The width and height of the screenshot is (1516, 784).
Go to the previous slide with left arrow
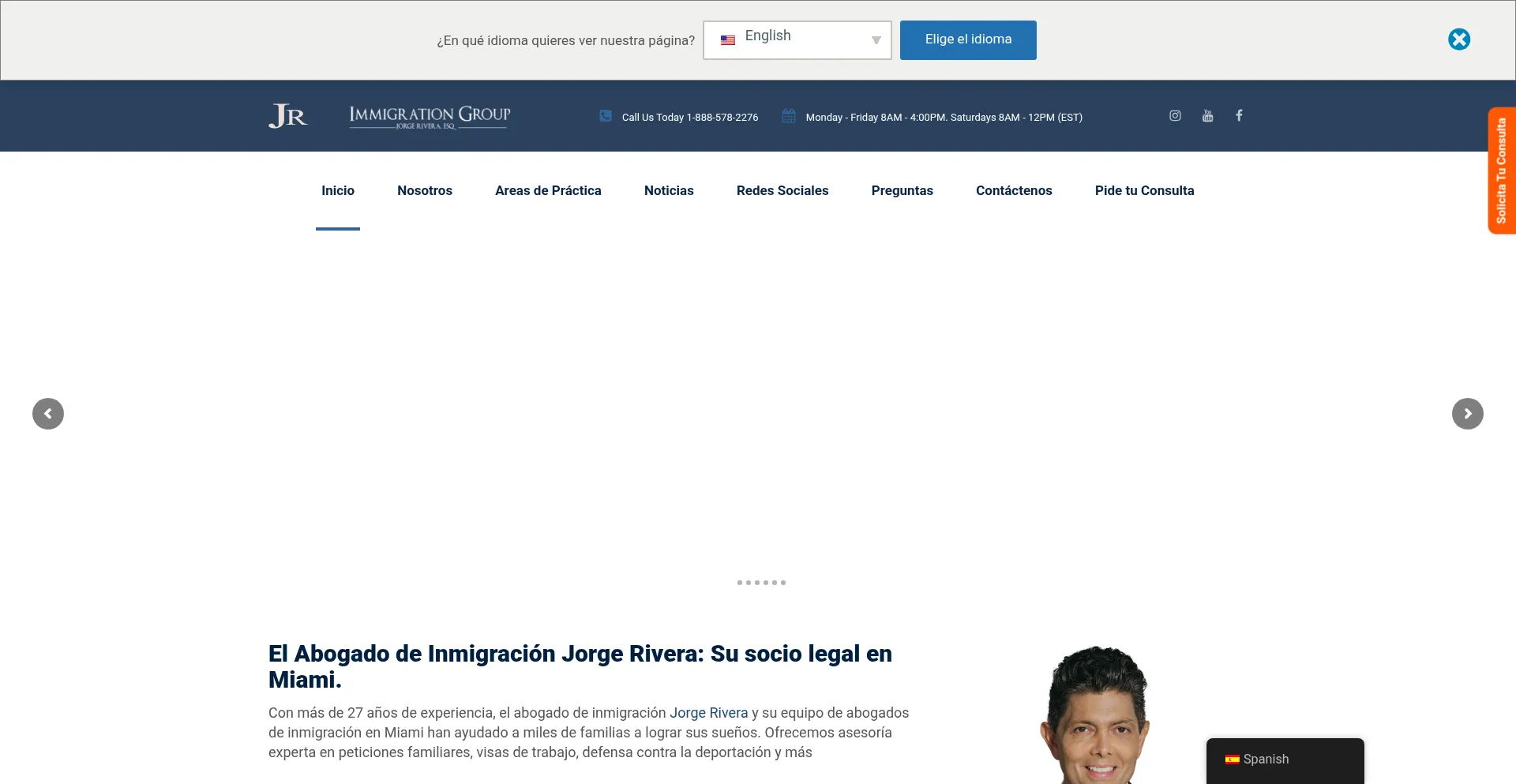(48, 414)
